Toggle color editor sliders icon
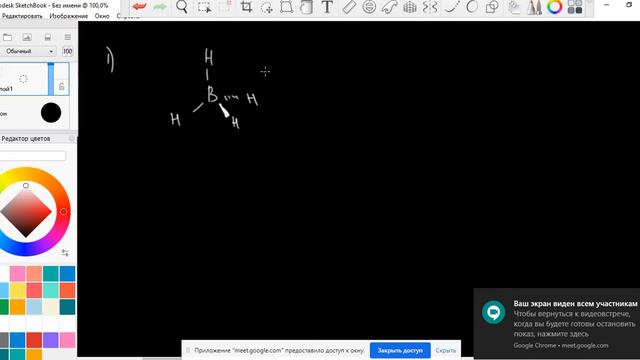 (x=65, y=253)
